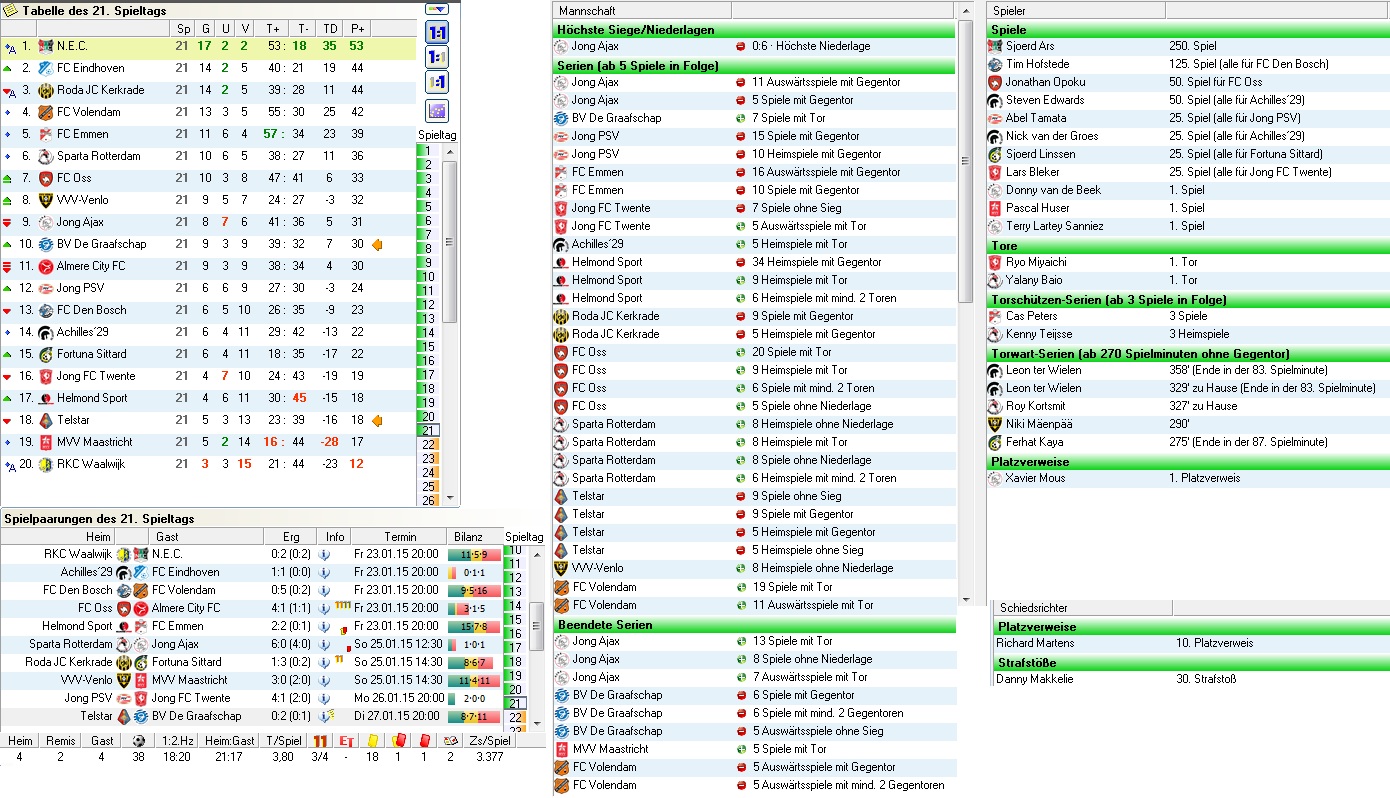1390x798 pixels.
Task: Select the 'Ryo Miyaichi' row showing '1. Tor'
Action: point(1188,262)
